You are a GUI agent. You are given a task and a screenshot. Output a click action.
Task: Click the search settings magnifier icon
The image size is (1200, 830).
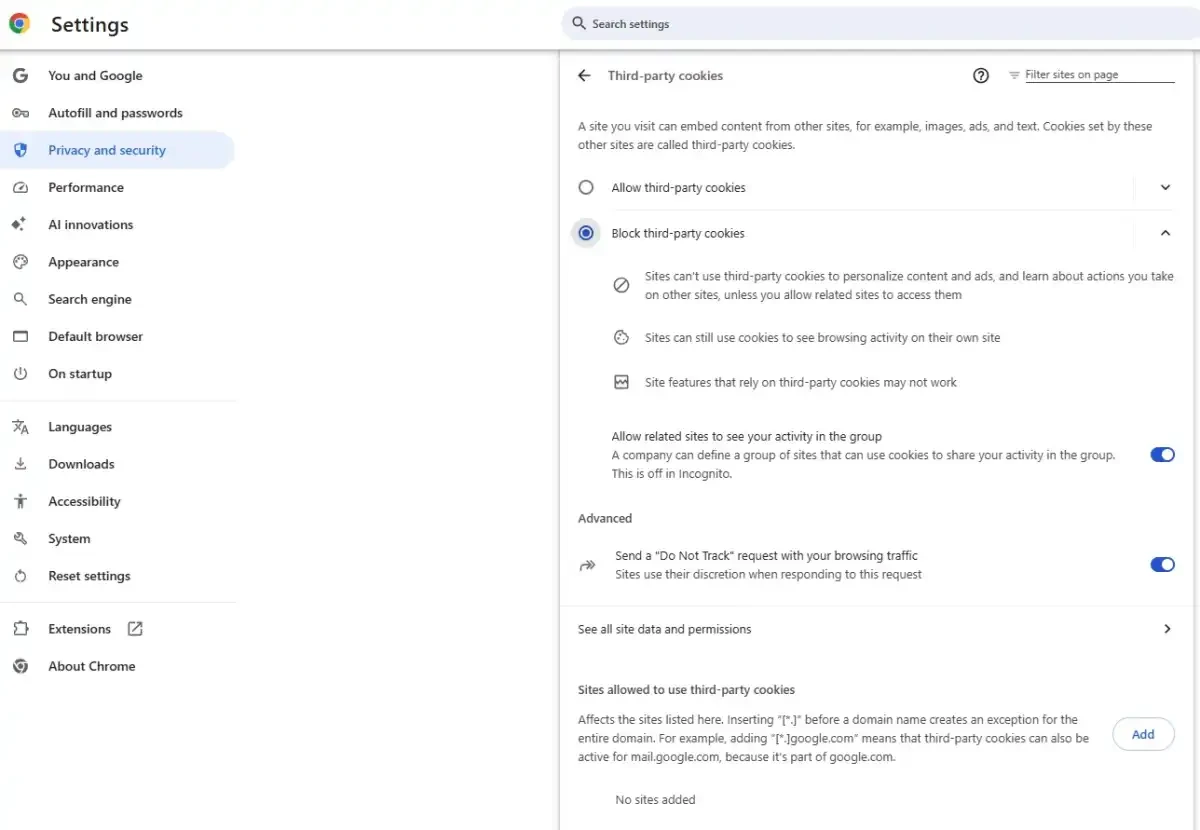coord(579,23)
